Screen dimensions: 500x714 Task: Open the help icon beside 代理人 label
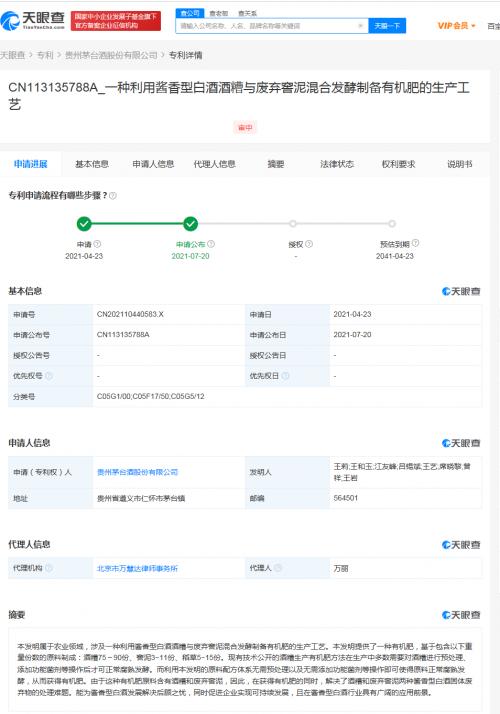278,568
